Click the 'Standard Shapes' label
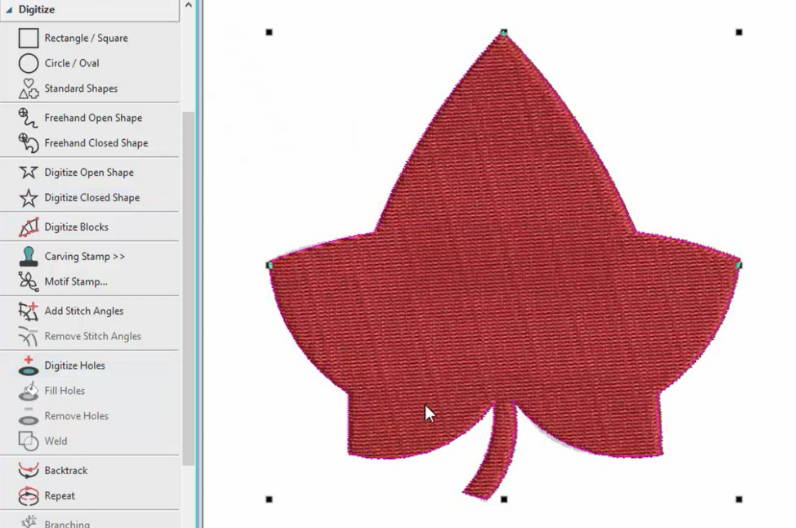 pos(81,88)
